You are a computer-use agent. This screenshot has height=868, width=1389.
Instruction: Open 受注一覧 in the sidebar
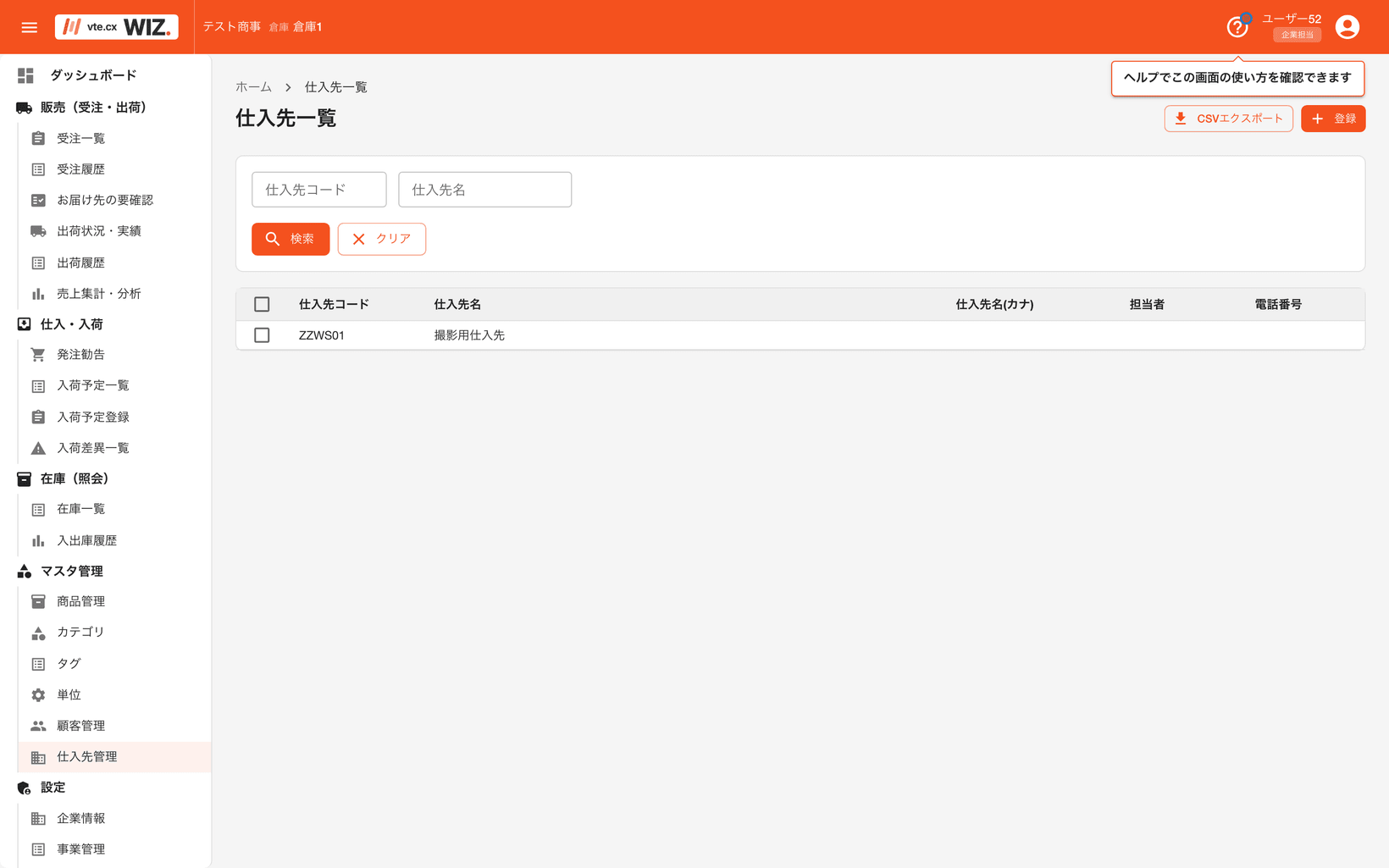(80, 138)
